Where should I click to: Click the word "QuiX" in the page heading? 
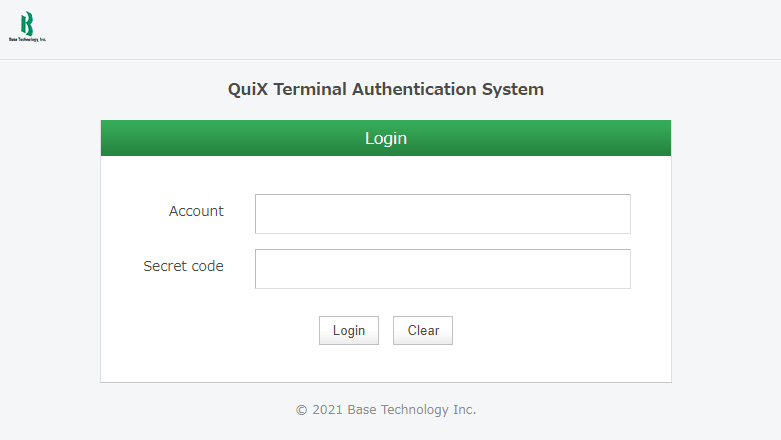(x=247, y=89)
